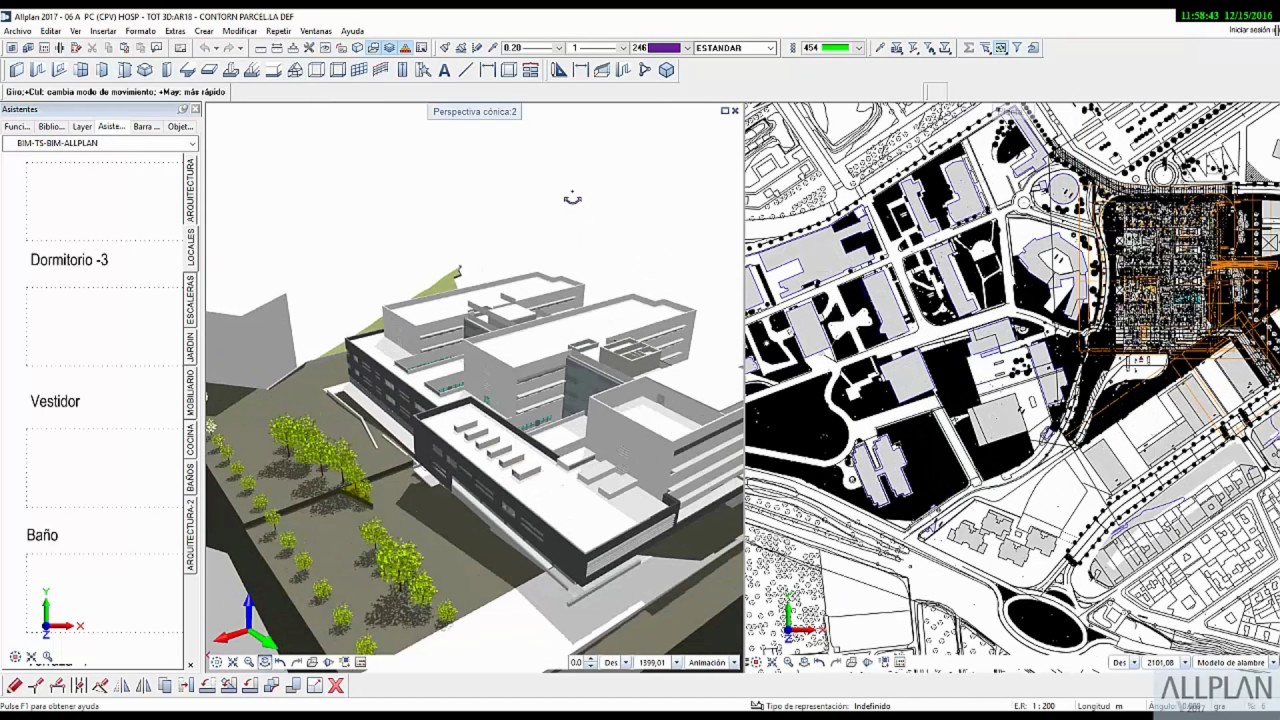1280x720 pixels.
Task: Click the Vestidor assistant entry
Action: point(55,401)
